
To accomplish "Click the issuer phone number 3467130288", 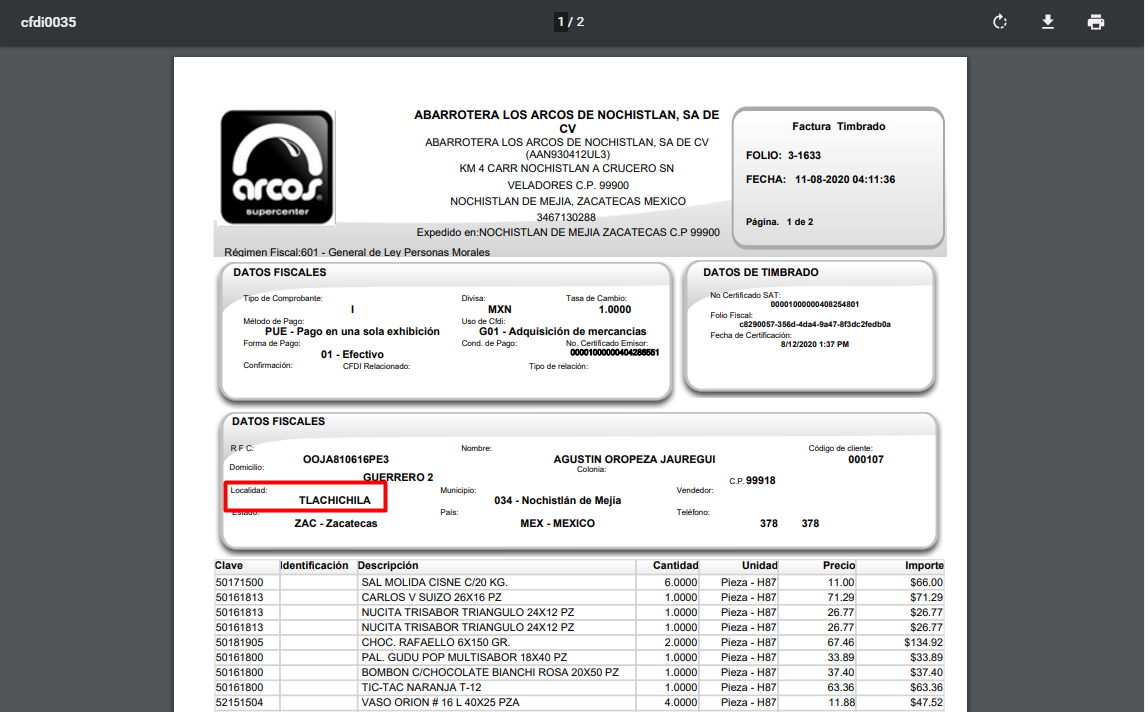I will tap(566, 218).
